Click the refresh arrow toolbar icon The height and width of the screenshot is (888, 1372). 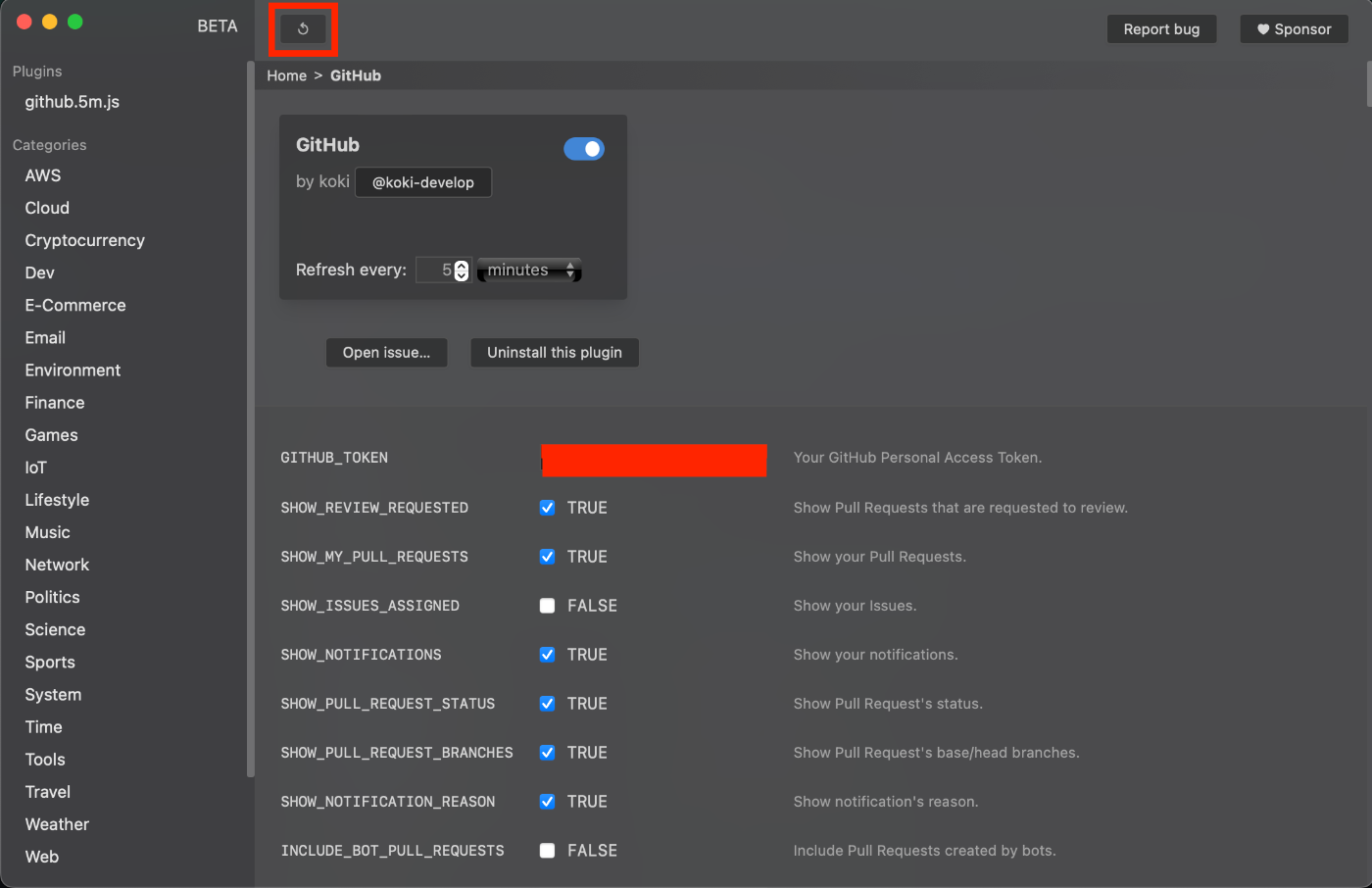point(303,29)
